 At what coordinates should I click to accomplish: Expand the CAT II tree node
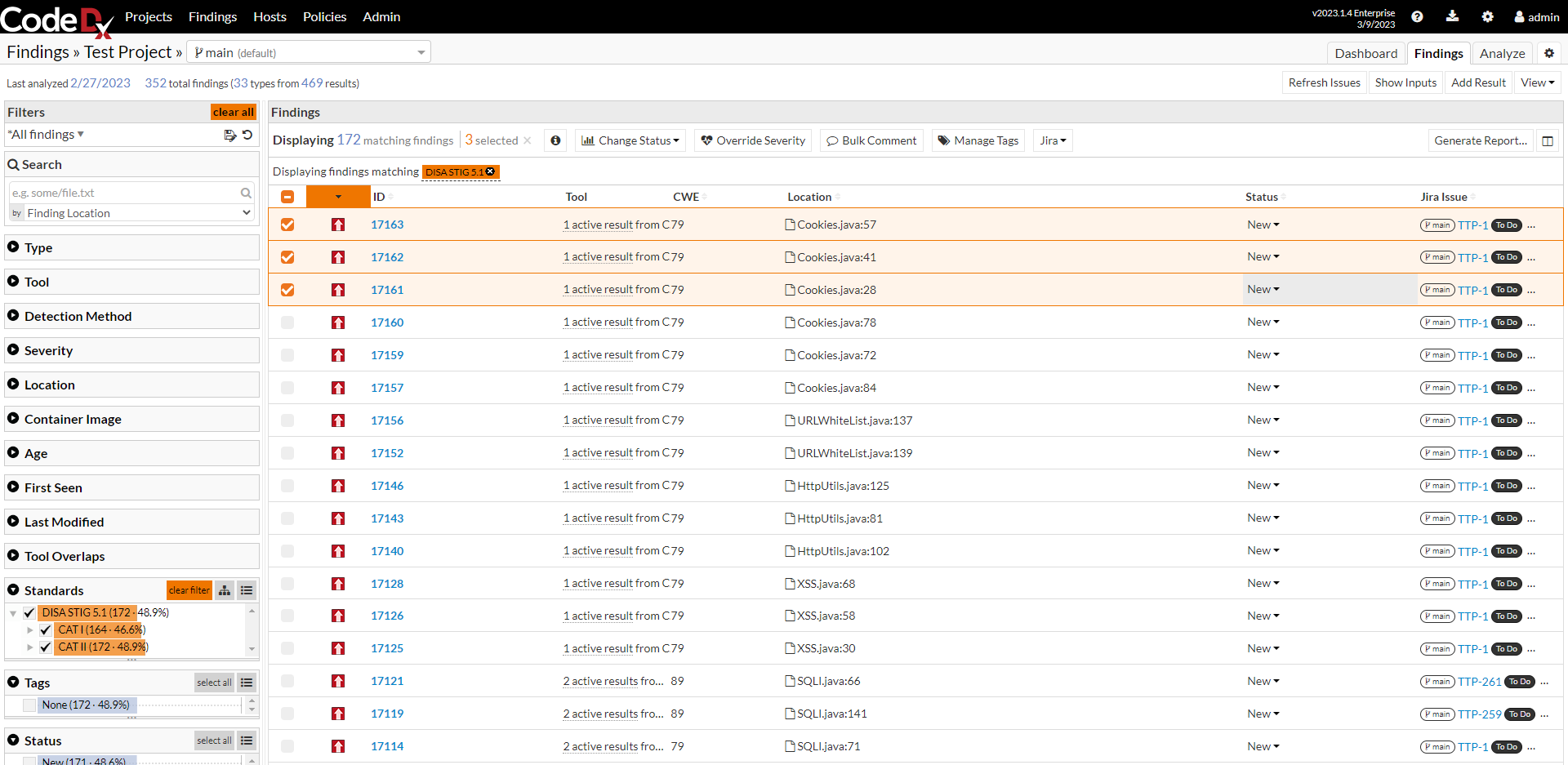30,647
